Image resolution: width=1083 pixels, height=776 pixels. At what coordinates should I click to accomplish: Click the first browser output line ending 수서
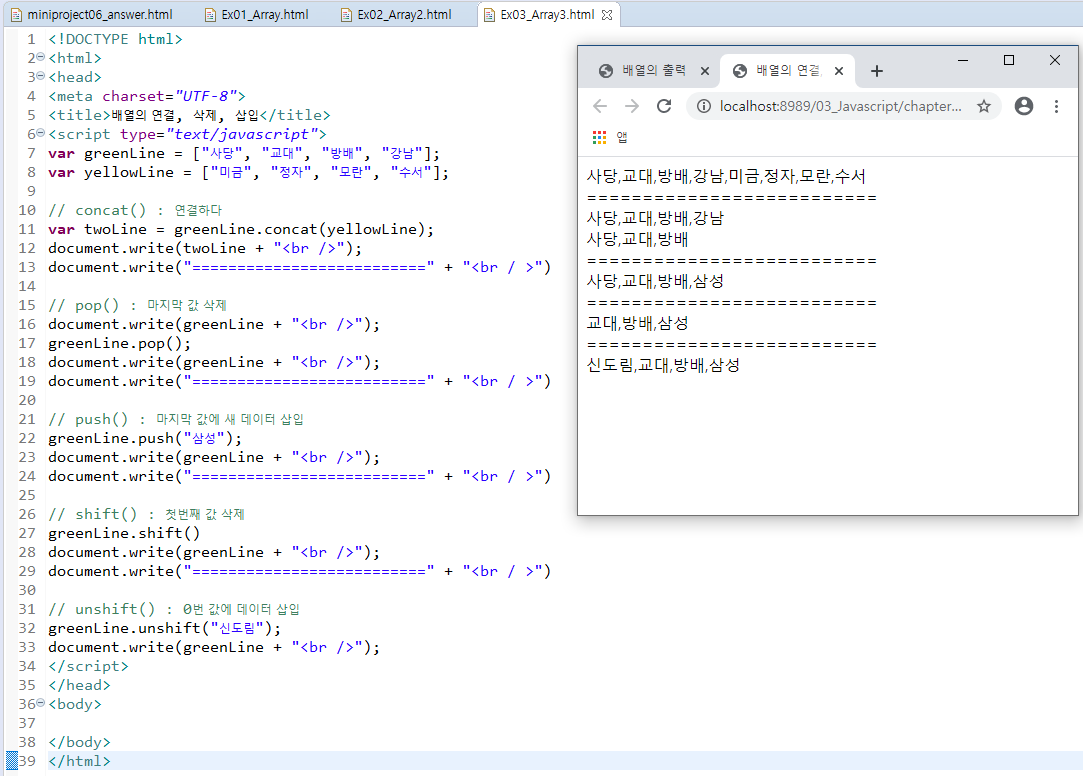tap(725, 175)
